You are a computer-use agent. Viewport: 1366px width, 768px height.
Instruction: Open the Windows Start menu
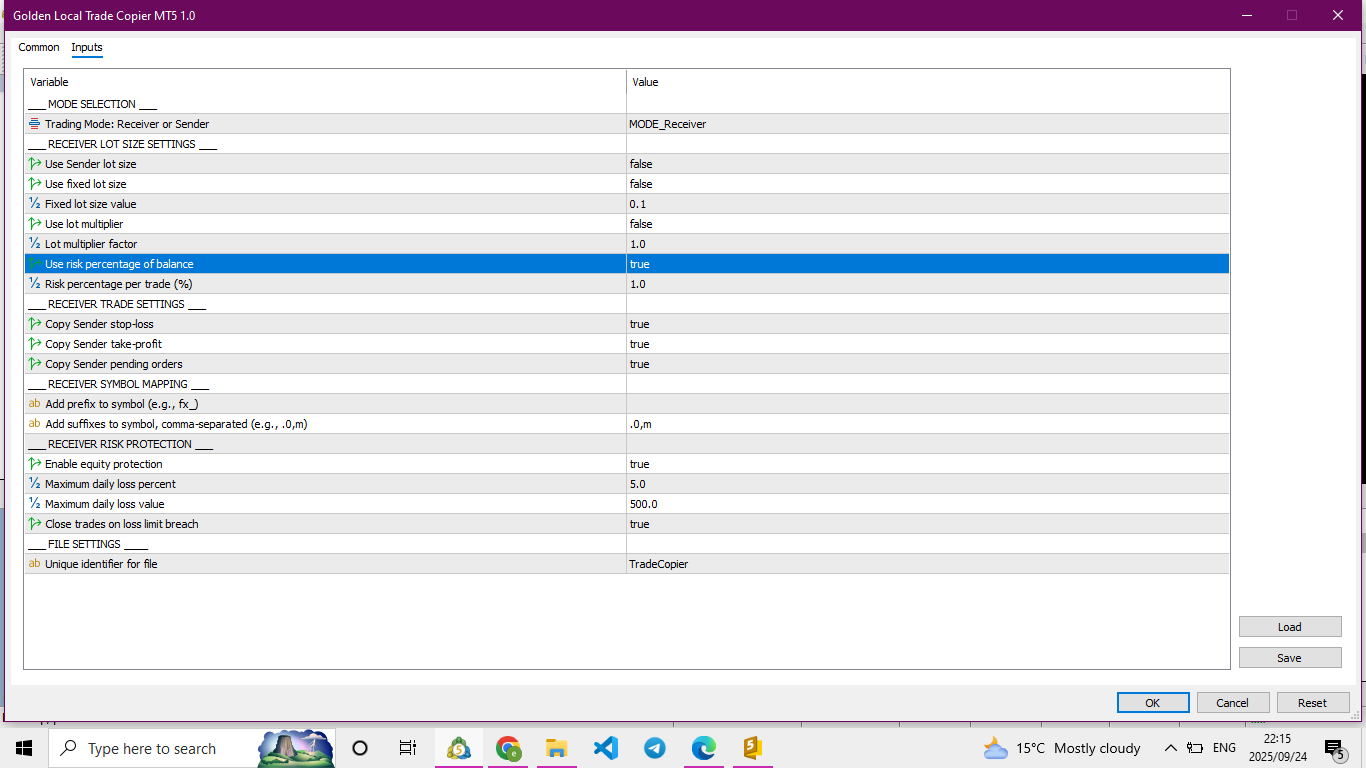[24, 748]
